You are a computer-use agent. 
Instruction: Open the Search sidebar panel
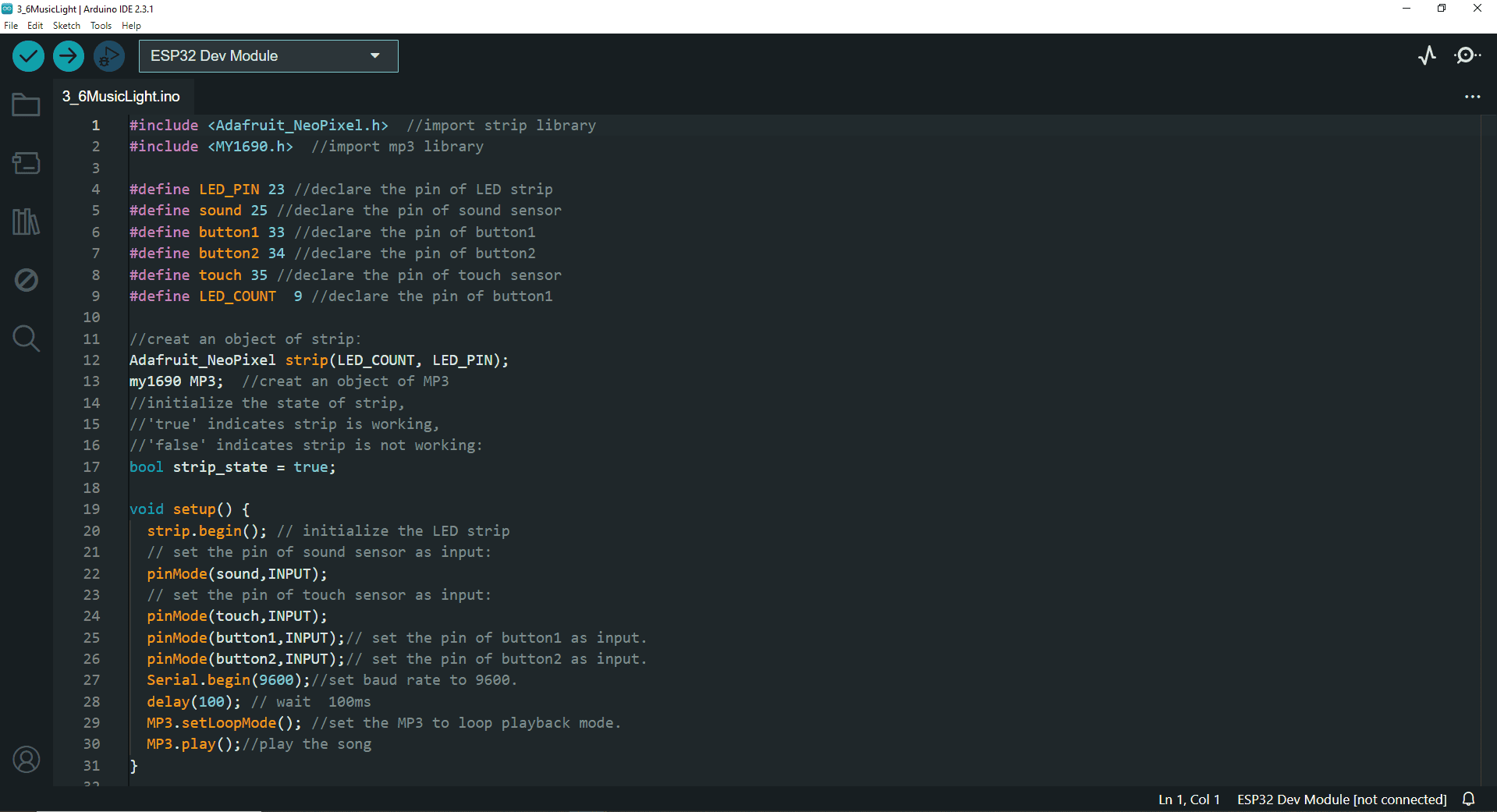pos(26,339)
